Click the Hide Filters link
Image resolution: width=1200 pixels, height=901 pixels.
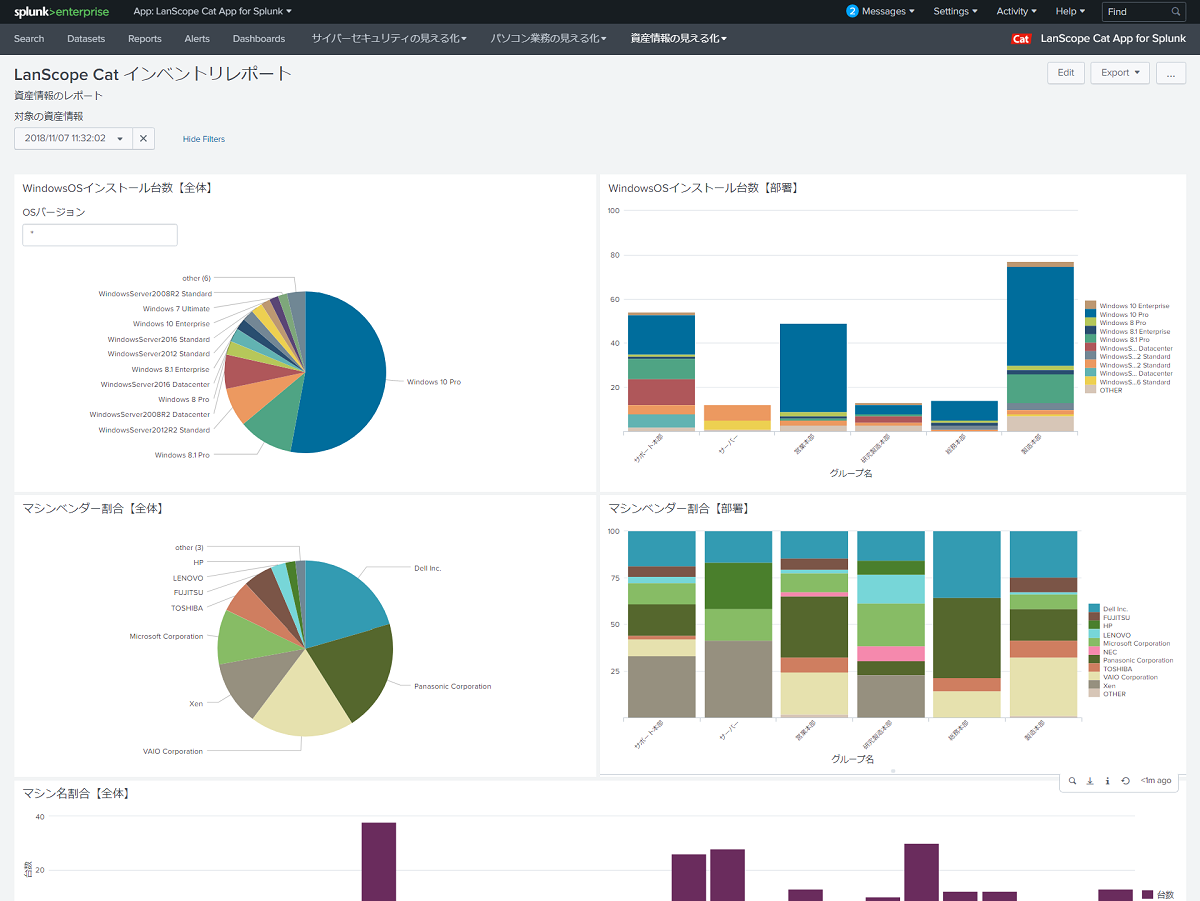(204, 139)
